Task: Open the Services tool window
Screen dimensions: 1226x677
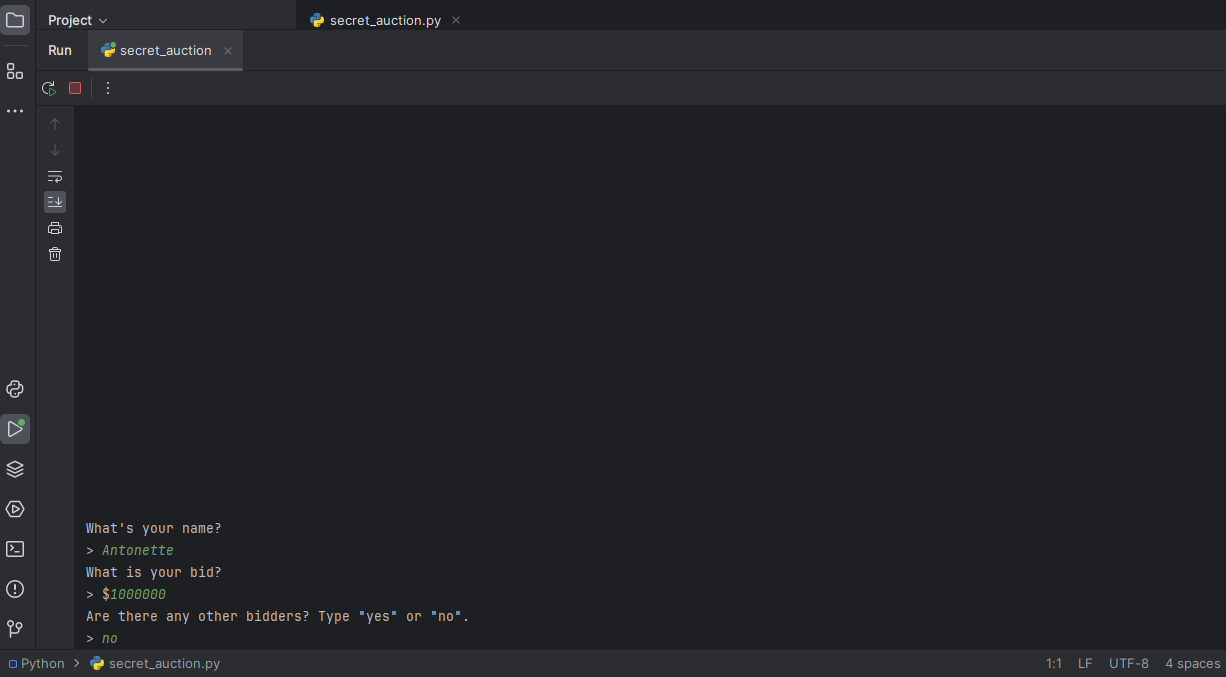Action: pos(15,509)
